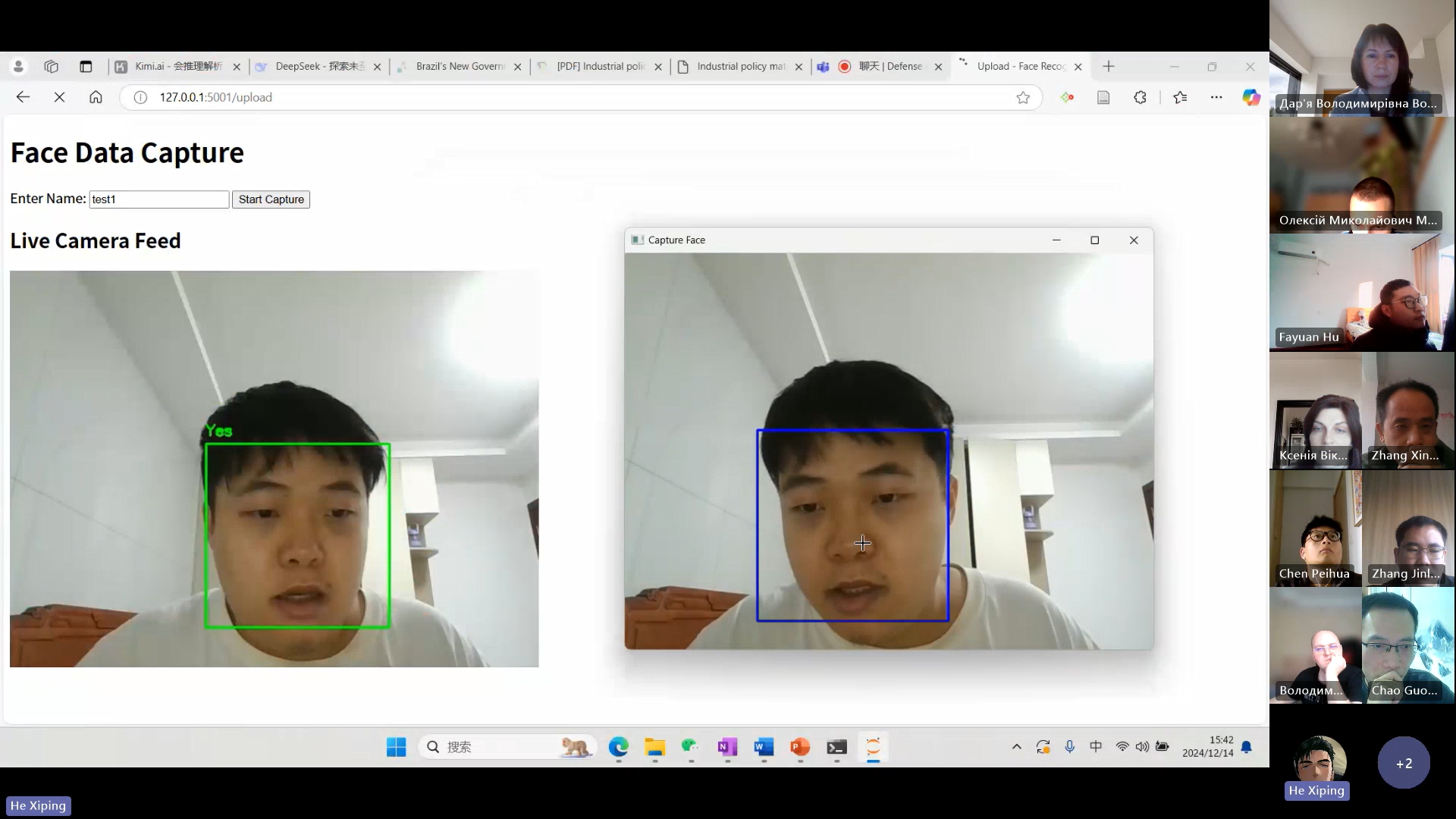Go to browser home page
The height and width of the screenshot is (819, 1456).
tap(96, 97)
